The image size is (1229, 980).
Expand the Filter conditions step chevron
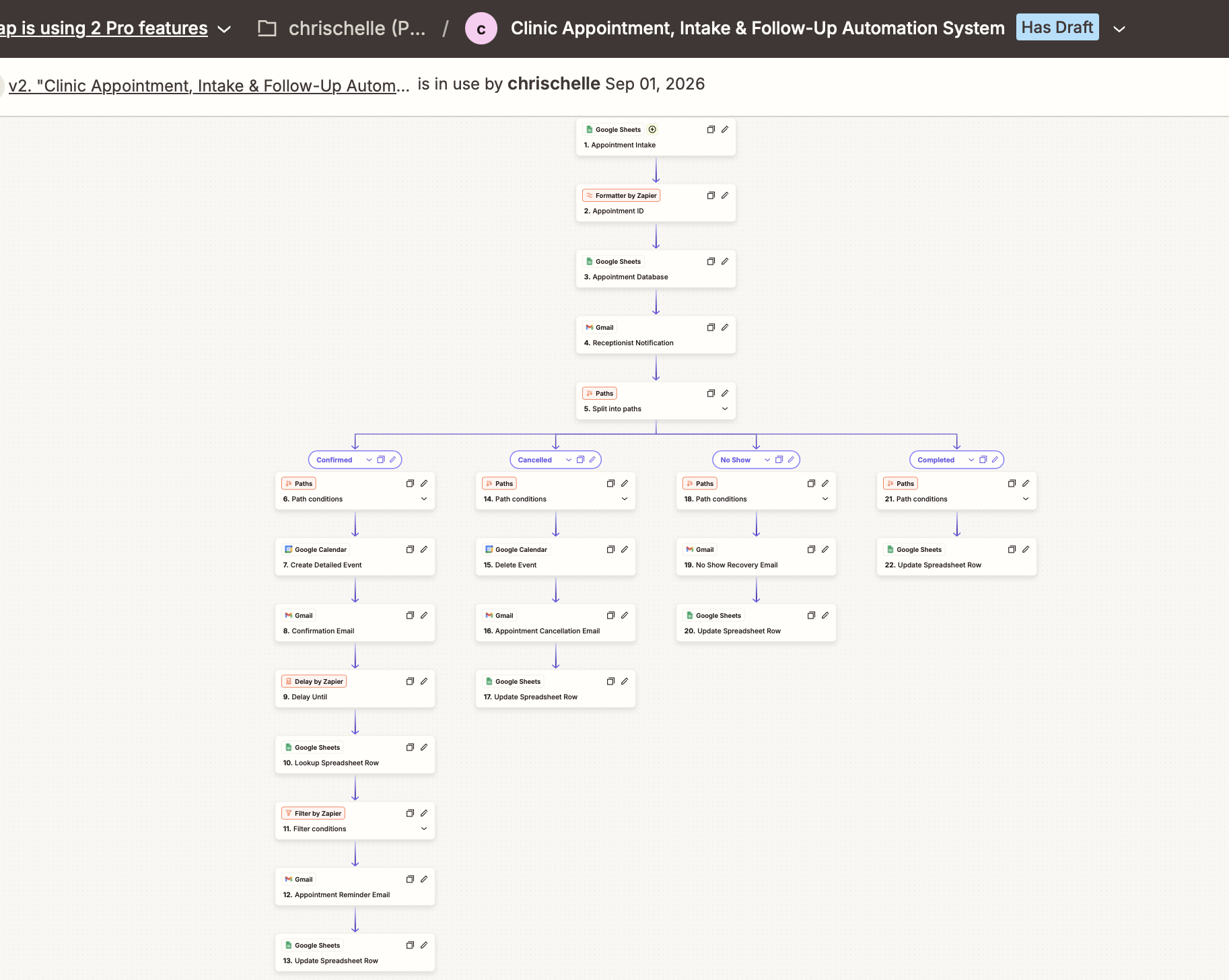pos(424,829)
